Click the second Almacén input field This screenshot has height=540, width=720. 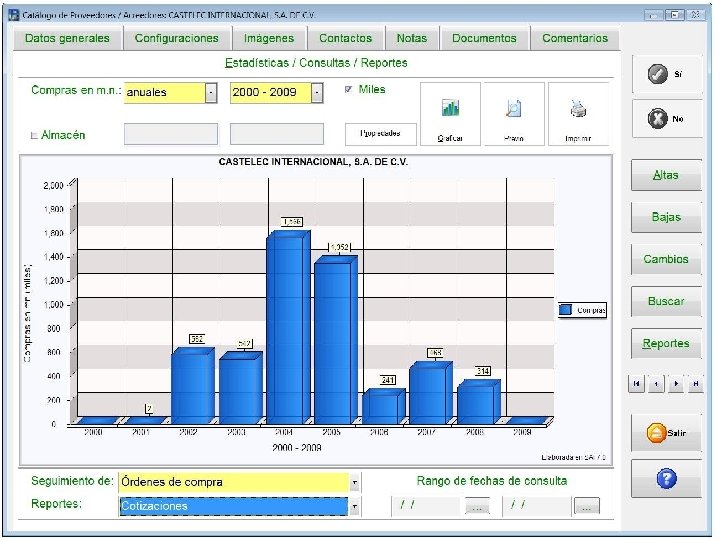pyautogui.click(x=277, y=134)
